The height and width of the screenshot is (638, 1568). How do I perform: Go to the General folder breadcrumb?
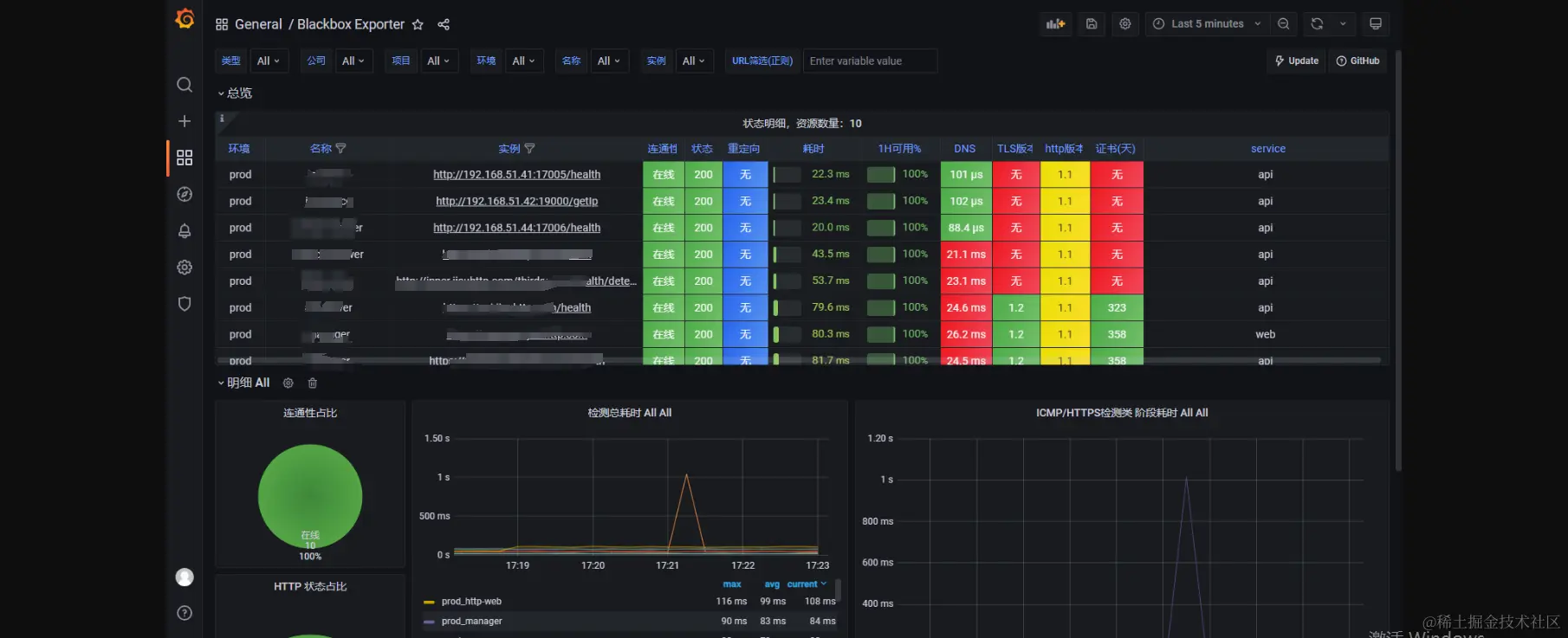click(258, 24)
